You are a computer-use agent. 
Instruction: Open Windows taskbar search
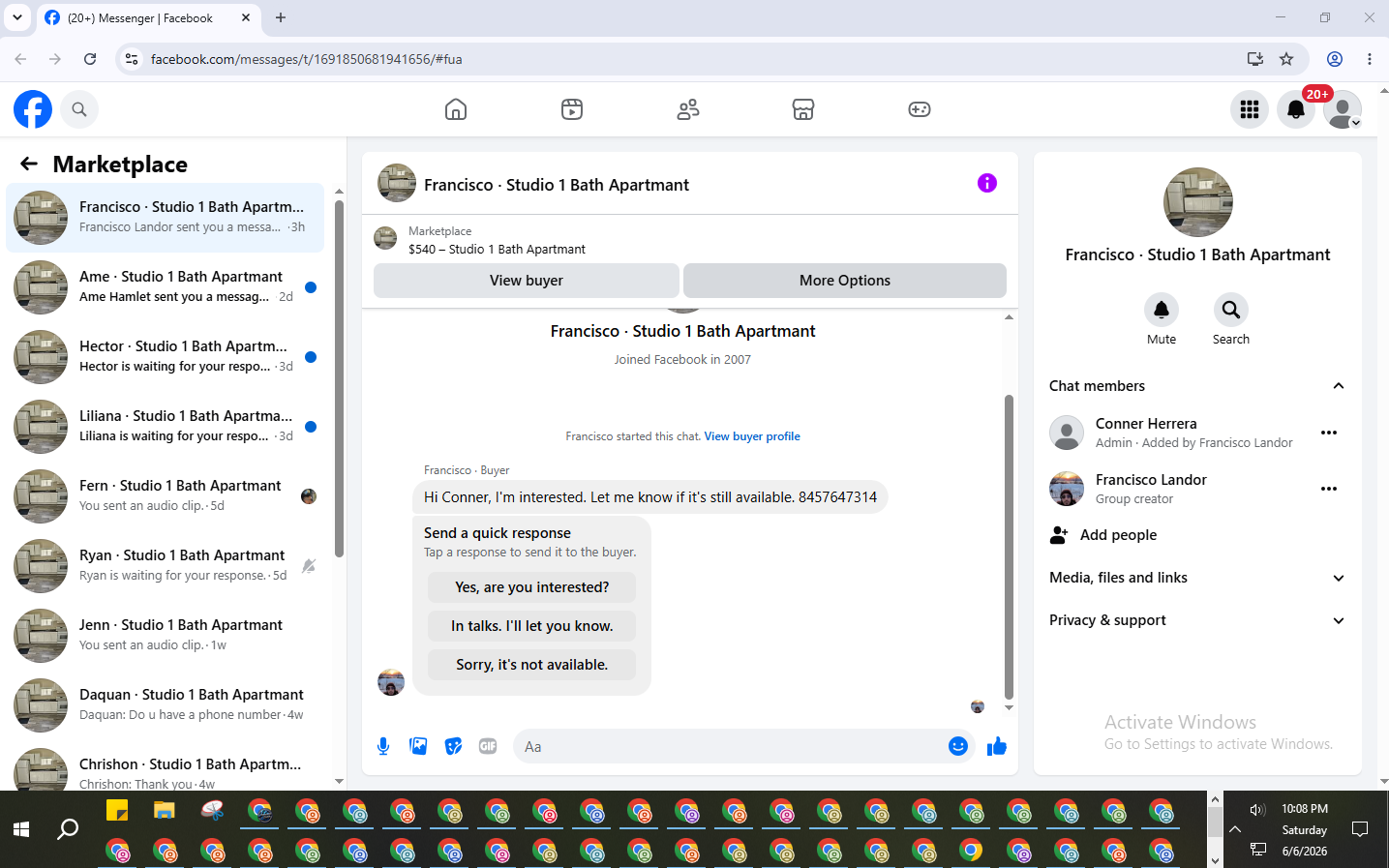(x=68, y=829)
